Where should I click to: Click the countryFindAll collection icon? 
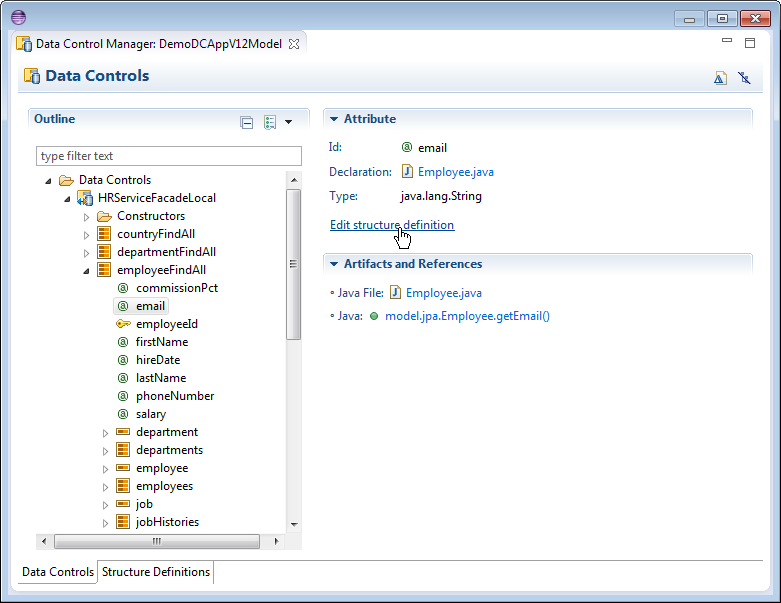(x=104, y=234)
